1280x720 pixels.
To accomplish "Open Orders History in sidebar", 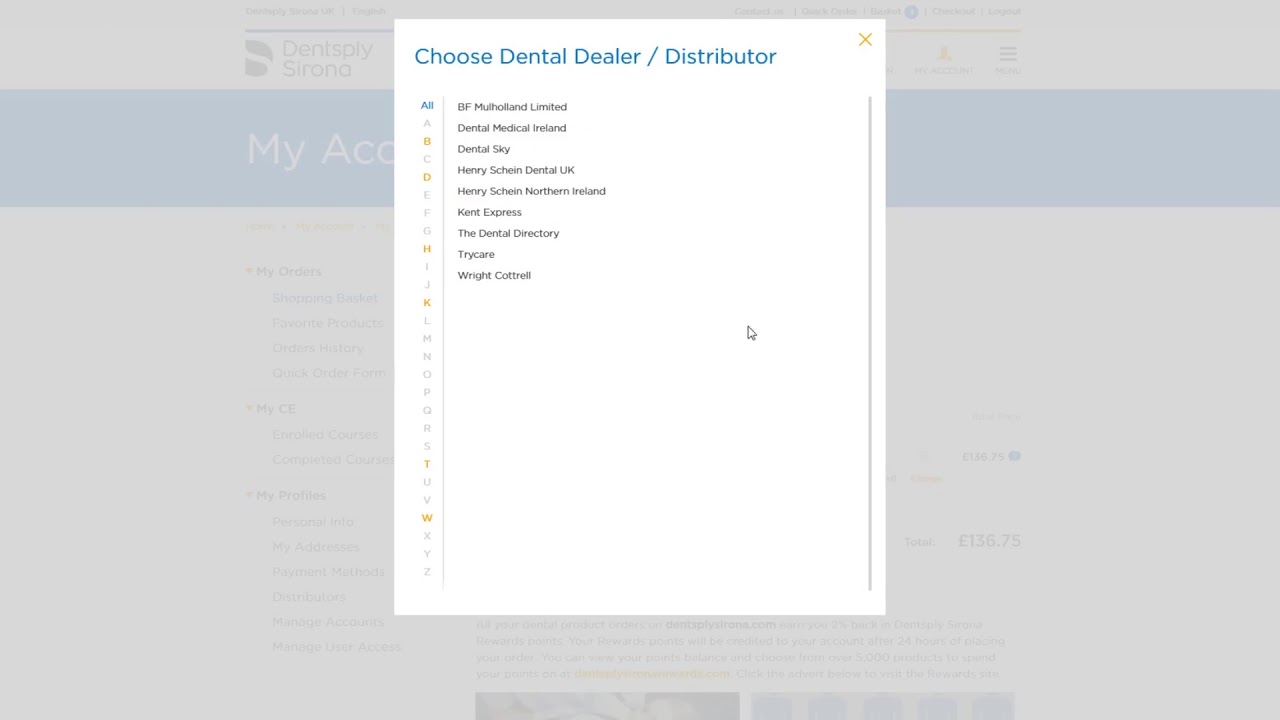I will (318, 348).
